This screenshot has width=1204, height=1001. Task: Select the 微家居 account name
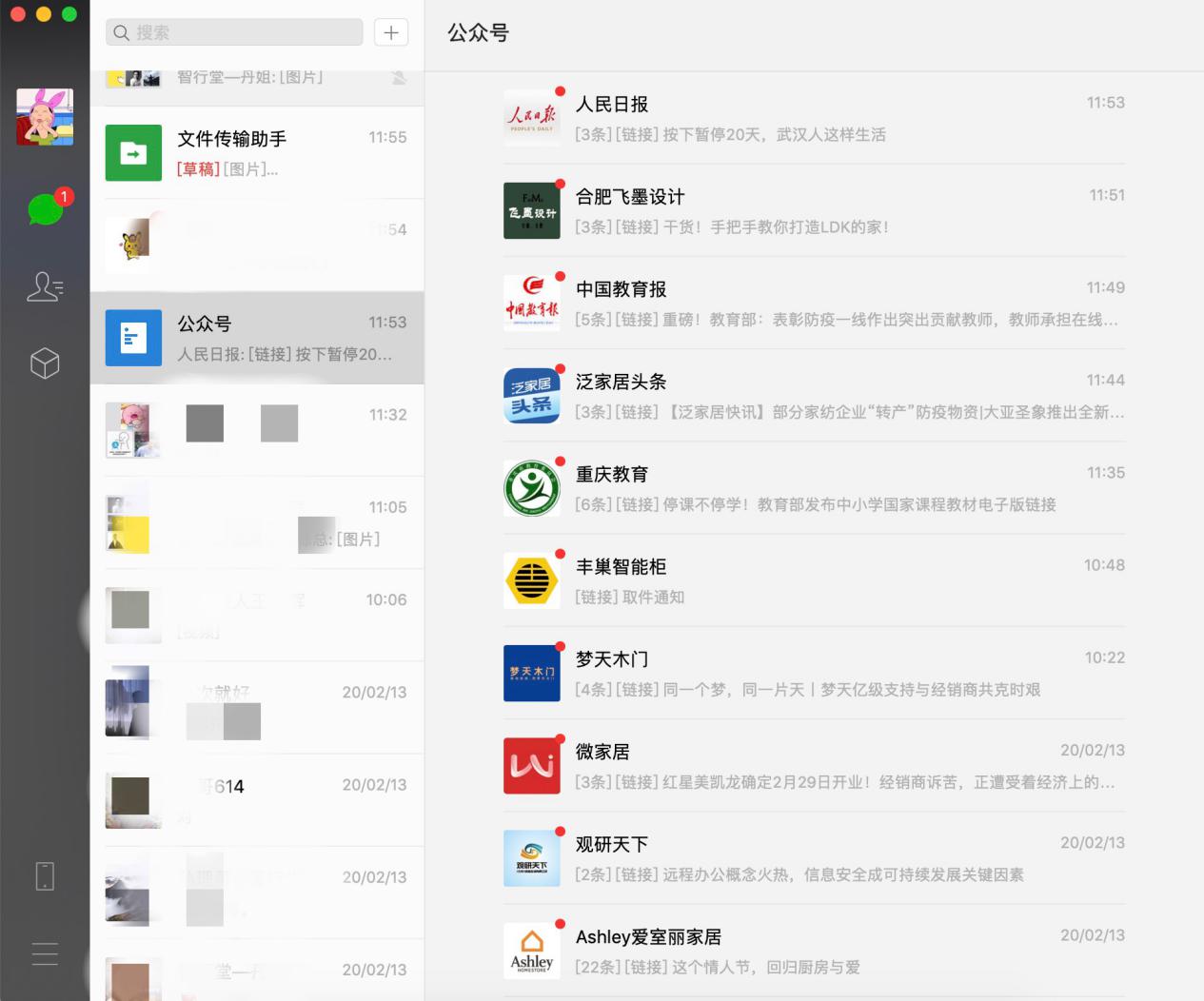(x=602, y=751)
